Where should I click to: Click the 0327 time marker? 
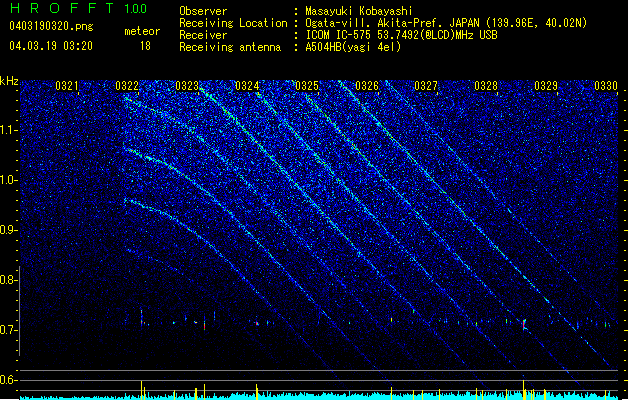point(426,86)
